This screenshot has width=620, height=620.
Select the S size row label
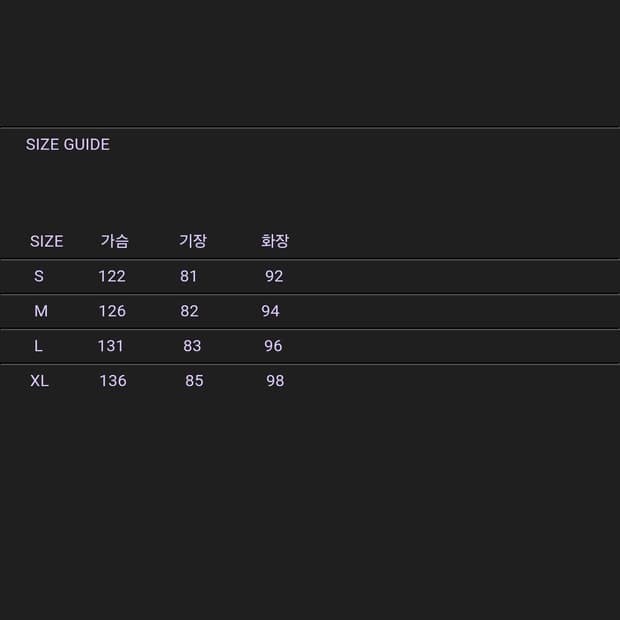point(39,276)
